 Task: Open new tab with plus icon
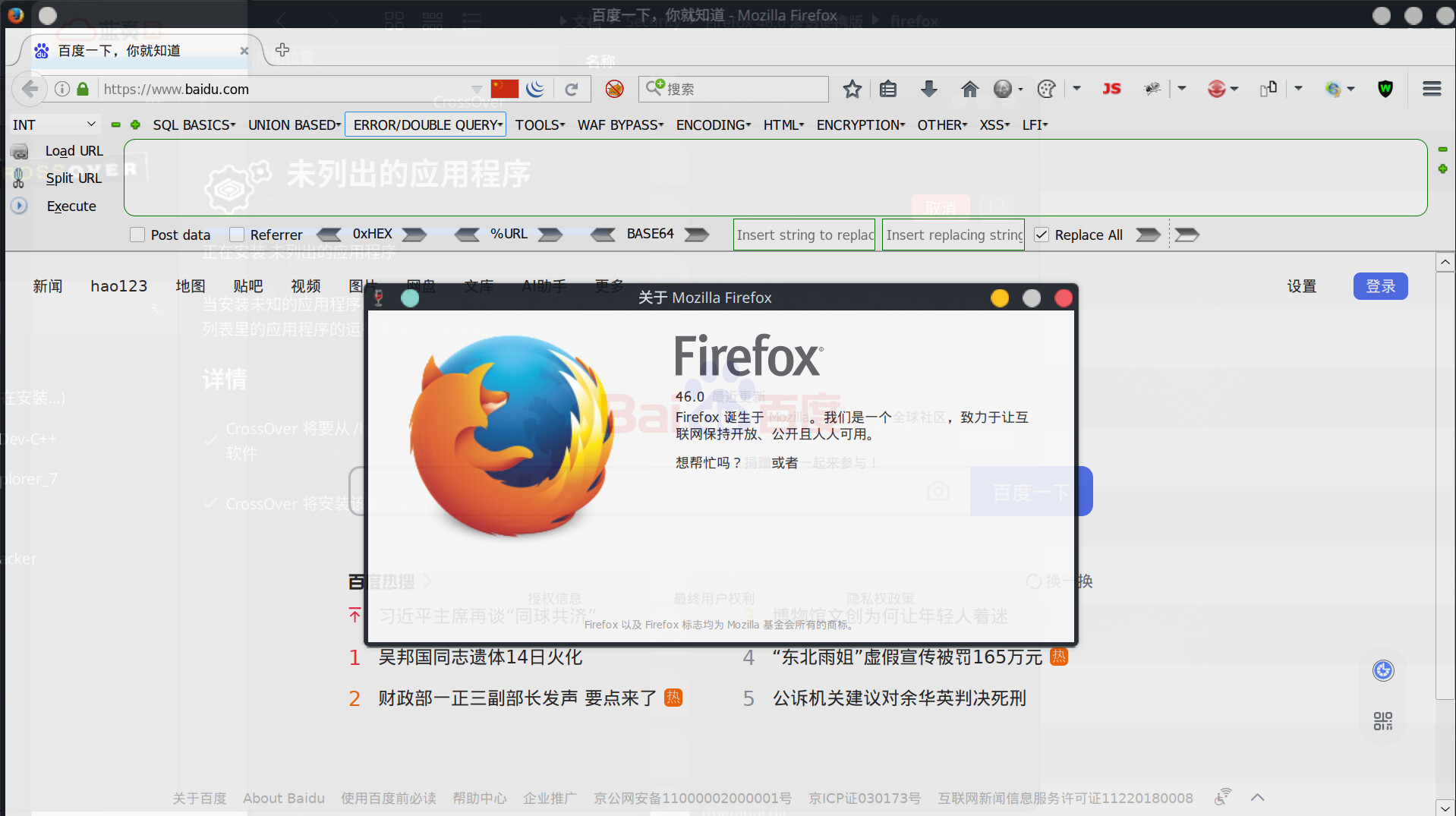click(x=282, y=50)
